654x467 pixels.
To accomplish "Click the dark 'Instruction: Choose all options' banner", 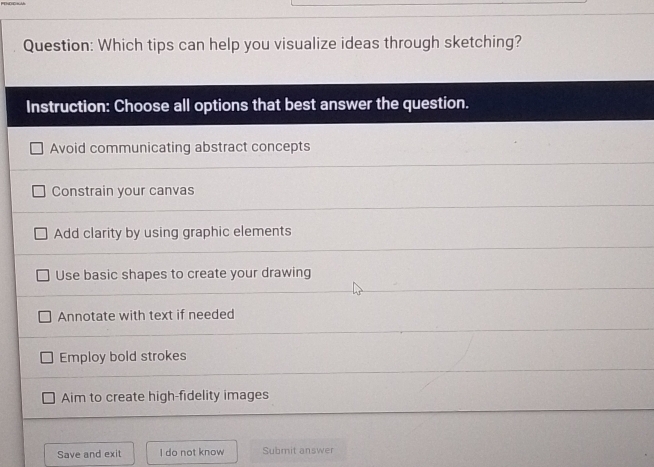I will [x=247, y=105].
